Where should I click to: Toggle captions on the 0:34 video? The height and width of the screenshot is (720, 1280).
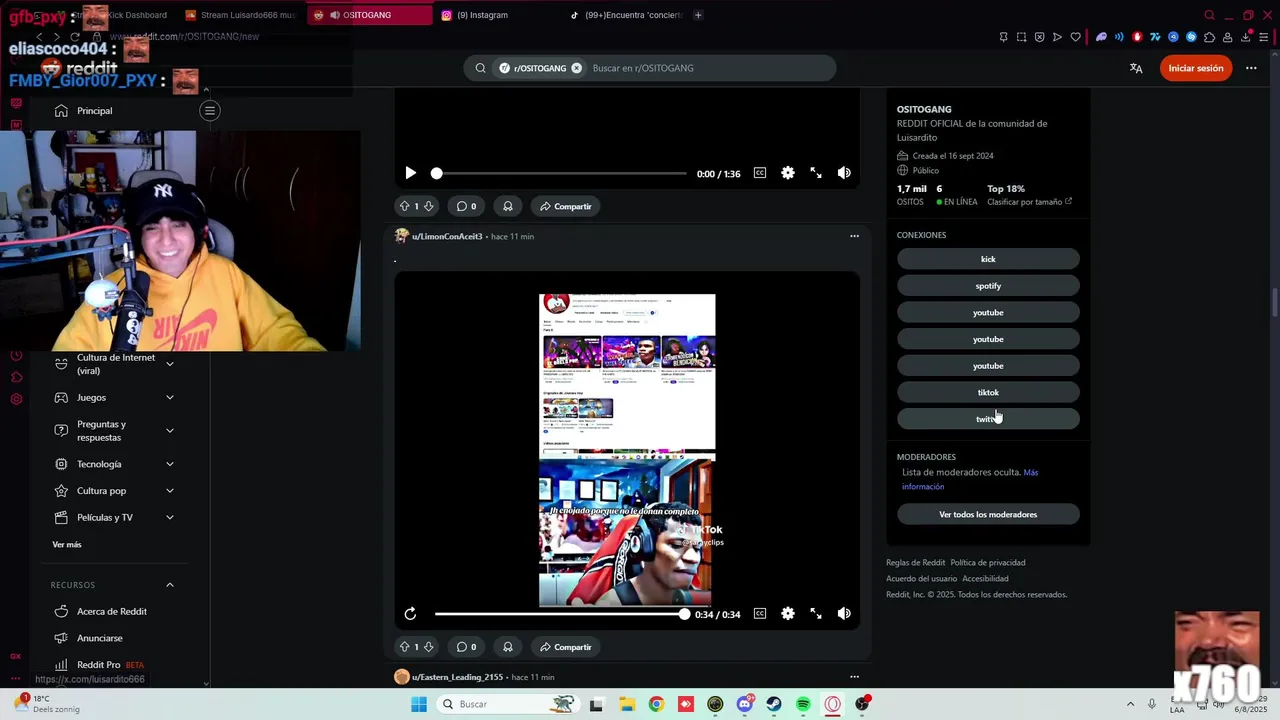point(760,614)
